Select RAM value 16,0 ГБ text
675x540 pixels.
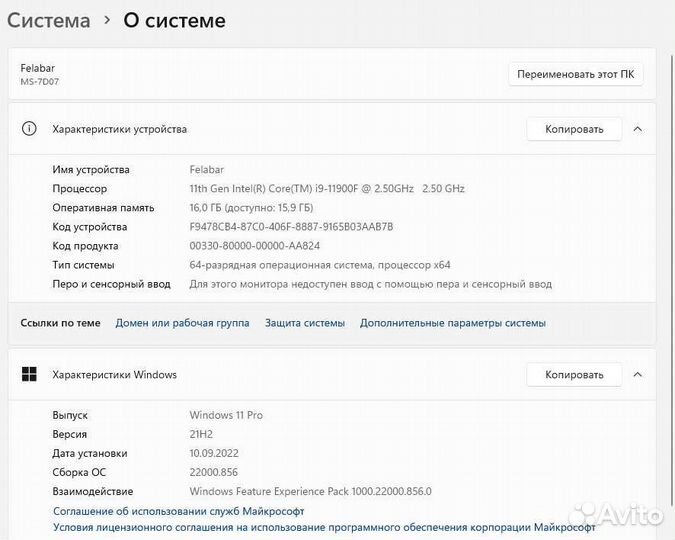coord(251,208)
